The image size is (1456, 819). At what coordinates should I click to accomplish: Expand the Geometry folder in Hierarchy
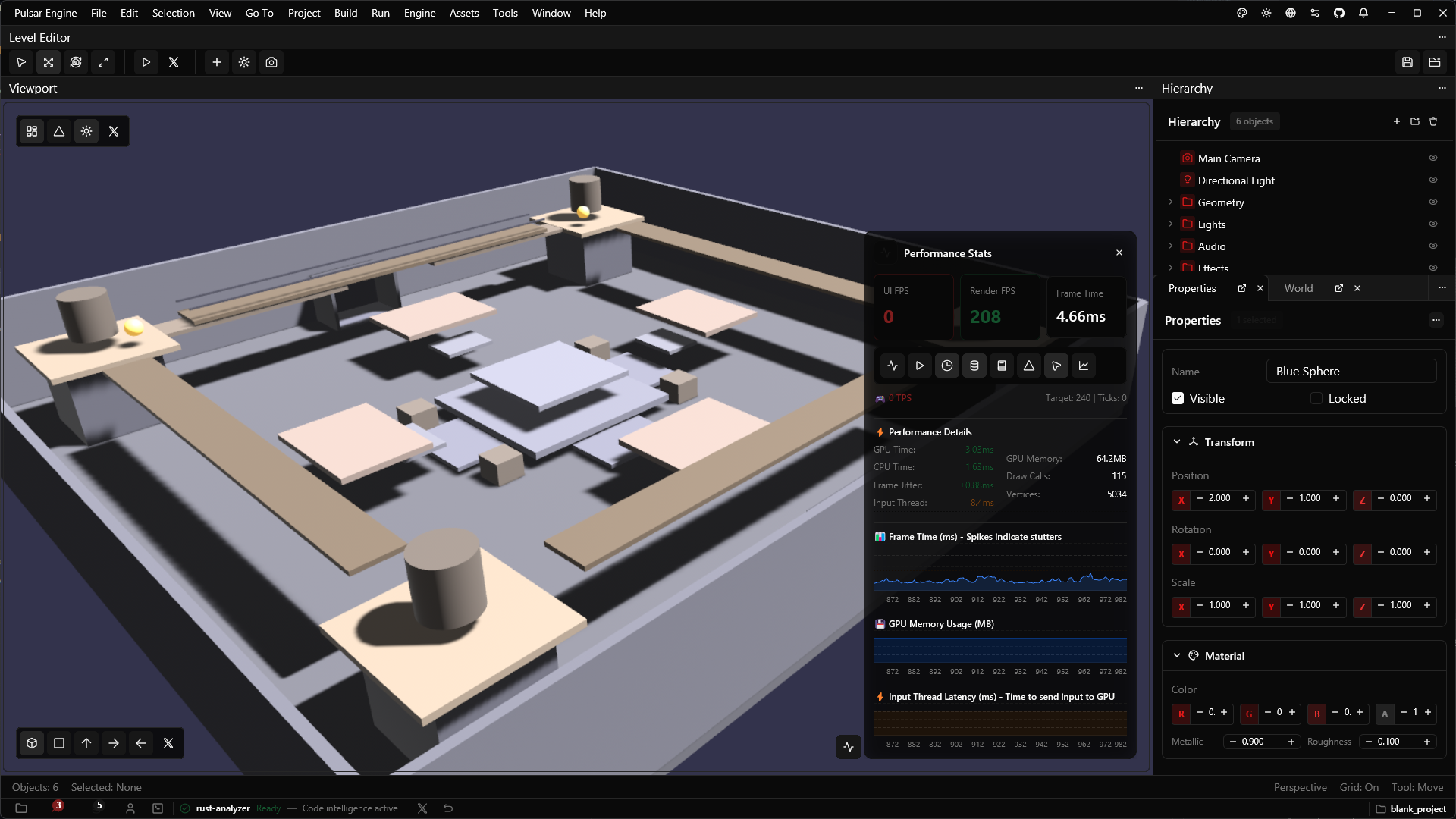[x=1171, y=202]
